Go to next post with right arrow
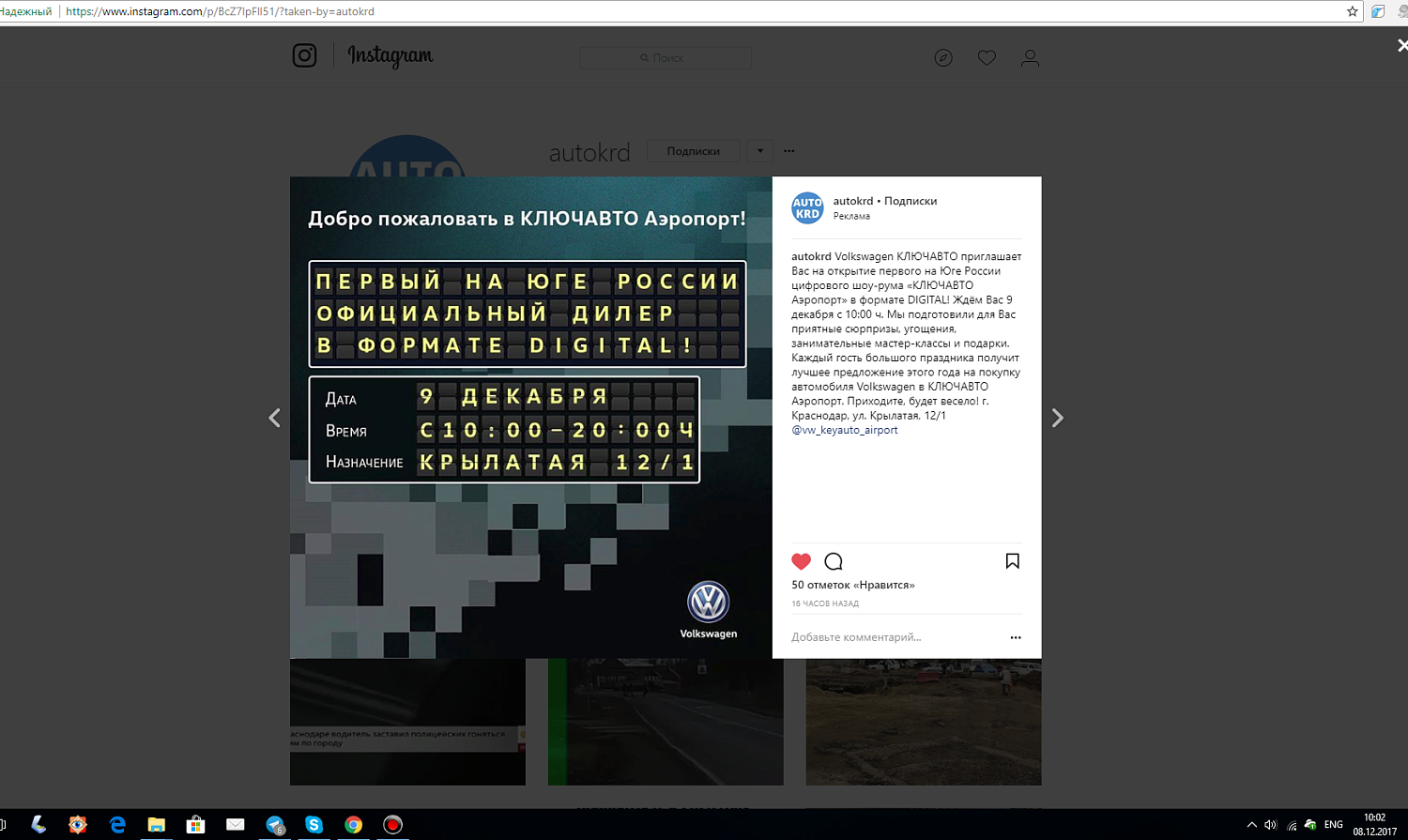The height and width of the screenshot is (840, 1408). click(1057, 418)
